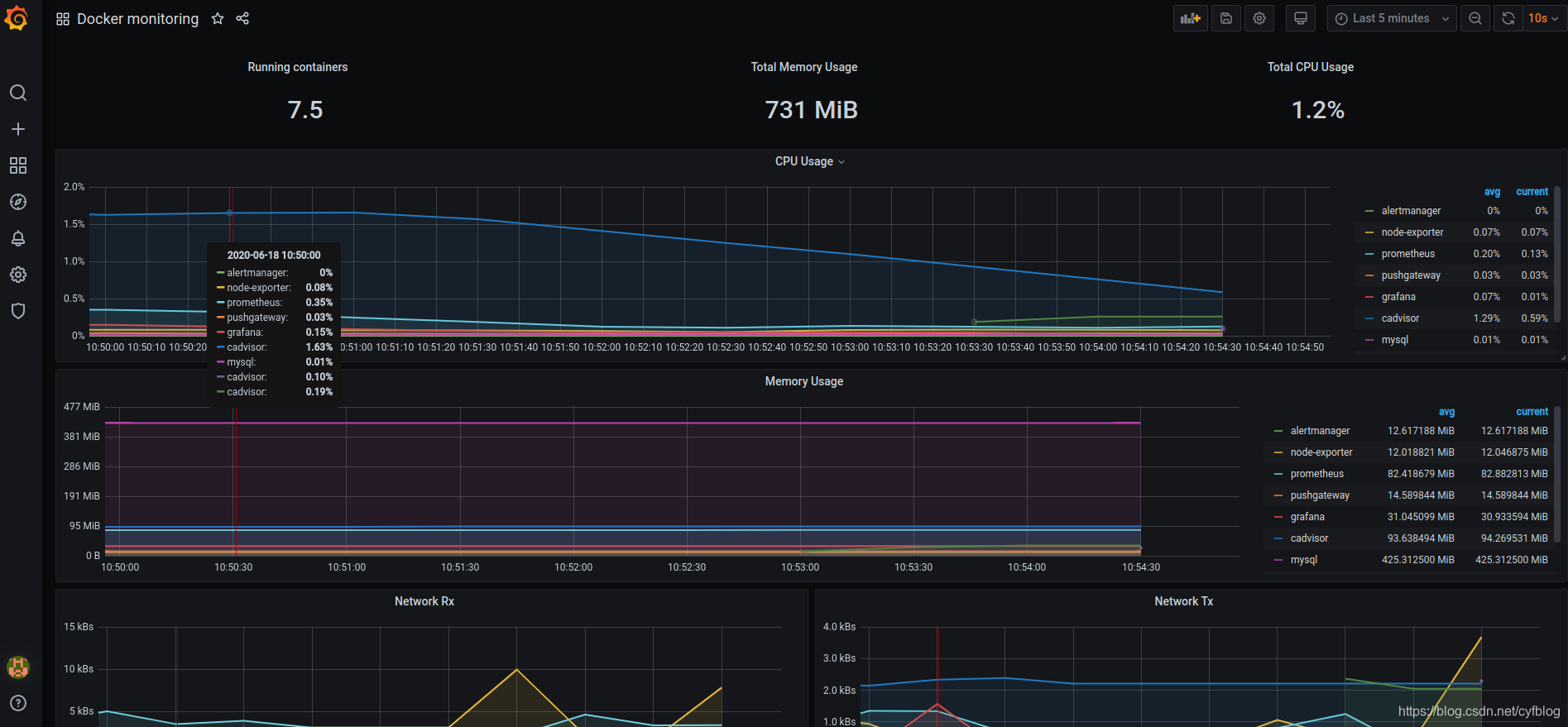Open the Running containers panel title
Image resolution: width=1568 pixels, height=727 pixels.
click(298, 67)
